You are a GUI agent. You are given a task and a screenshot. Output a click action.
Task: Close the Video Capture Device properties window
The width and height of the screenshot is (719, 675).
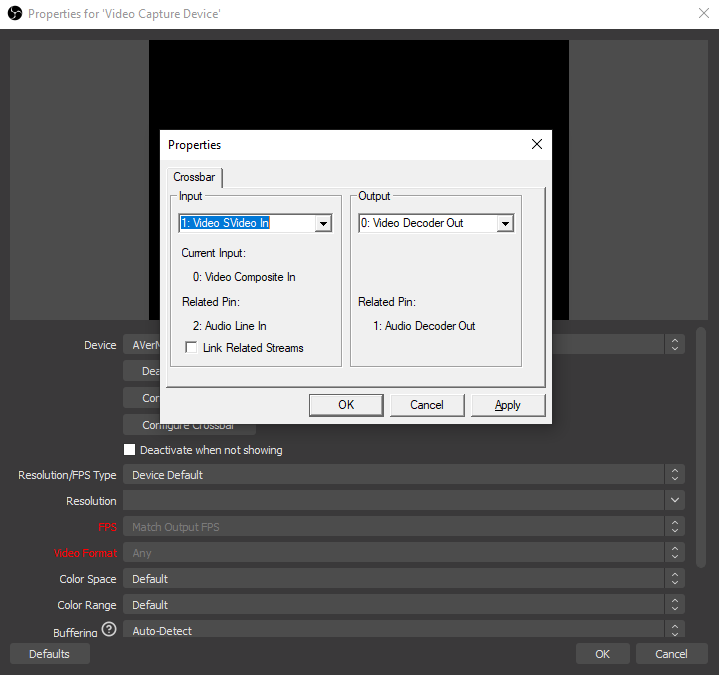click(x=701, y=14)
